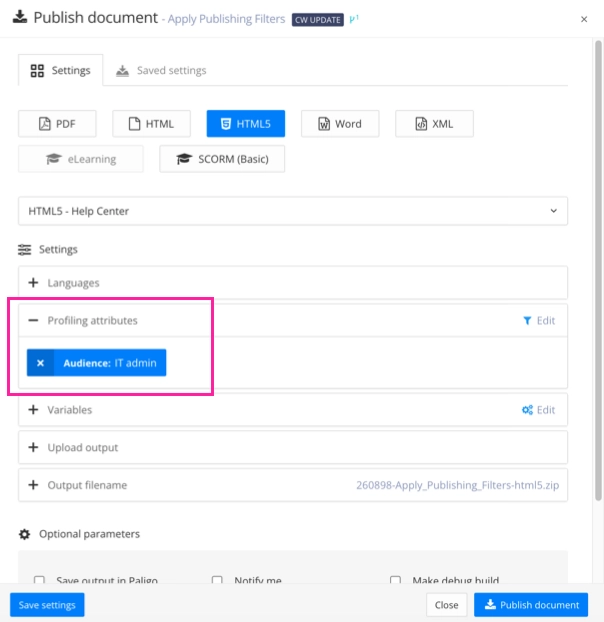Click the Close button
This screenshot has width=604, height=622.
446,605
